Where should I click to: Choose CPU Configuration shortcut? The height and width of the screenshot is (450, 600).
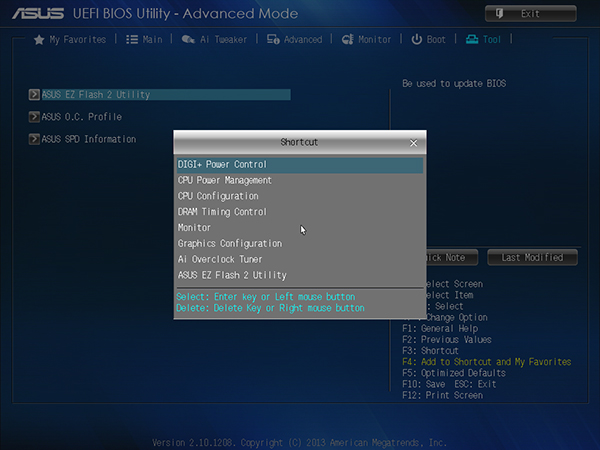pos(300,196)
